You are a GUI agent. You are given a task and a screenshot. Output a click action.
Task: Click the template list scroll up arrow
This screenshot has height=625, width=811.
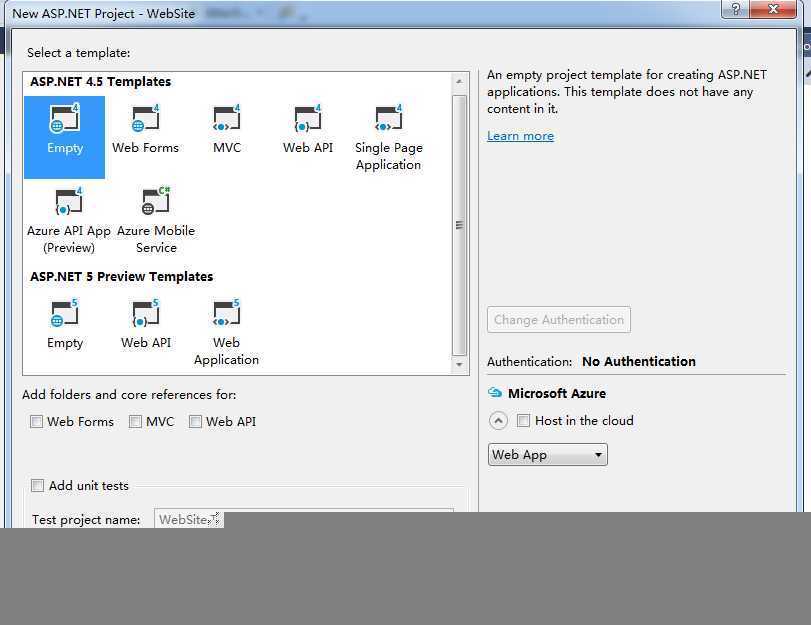[x=459, y=82]
